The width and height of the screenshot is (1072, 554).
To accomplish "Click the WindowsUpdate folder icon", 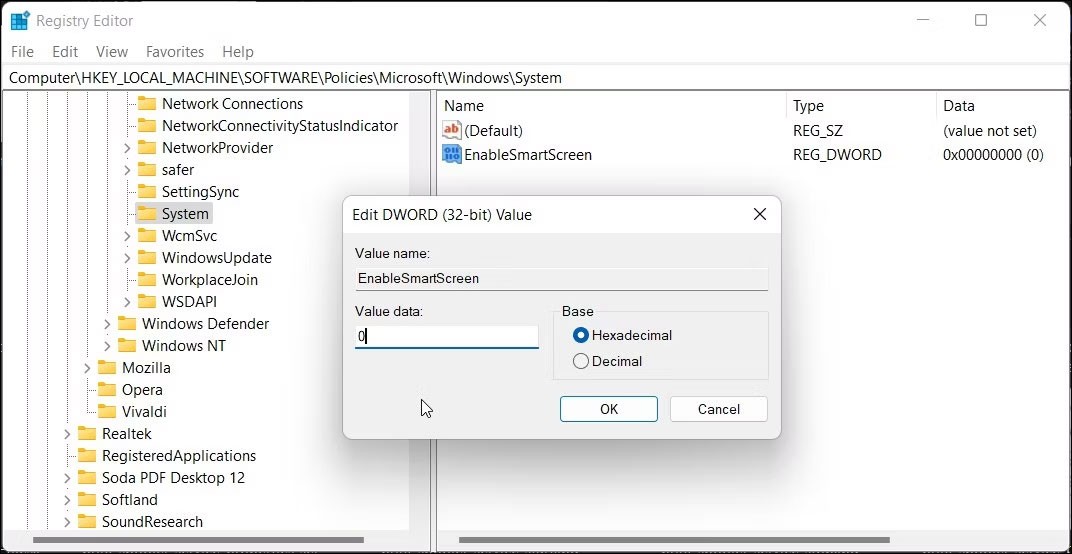I will [x=147, y=258].
